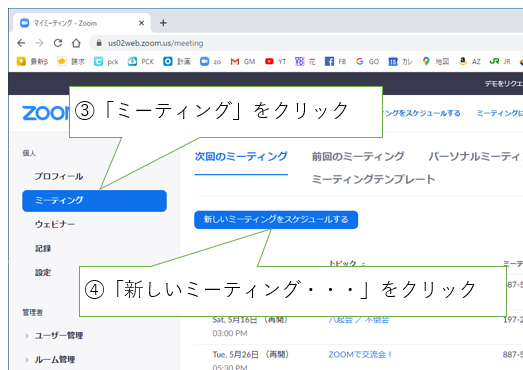The width and height of the screenshot is (523, 370).
Task: Open the 地図 maps bookmark
Action: point(436,61)
